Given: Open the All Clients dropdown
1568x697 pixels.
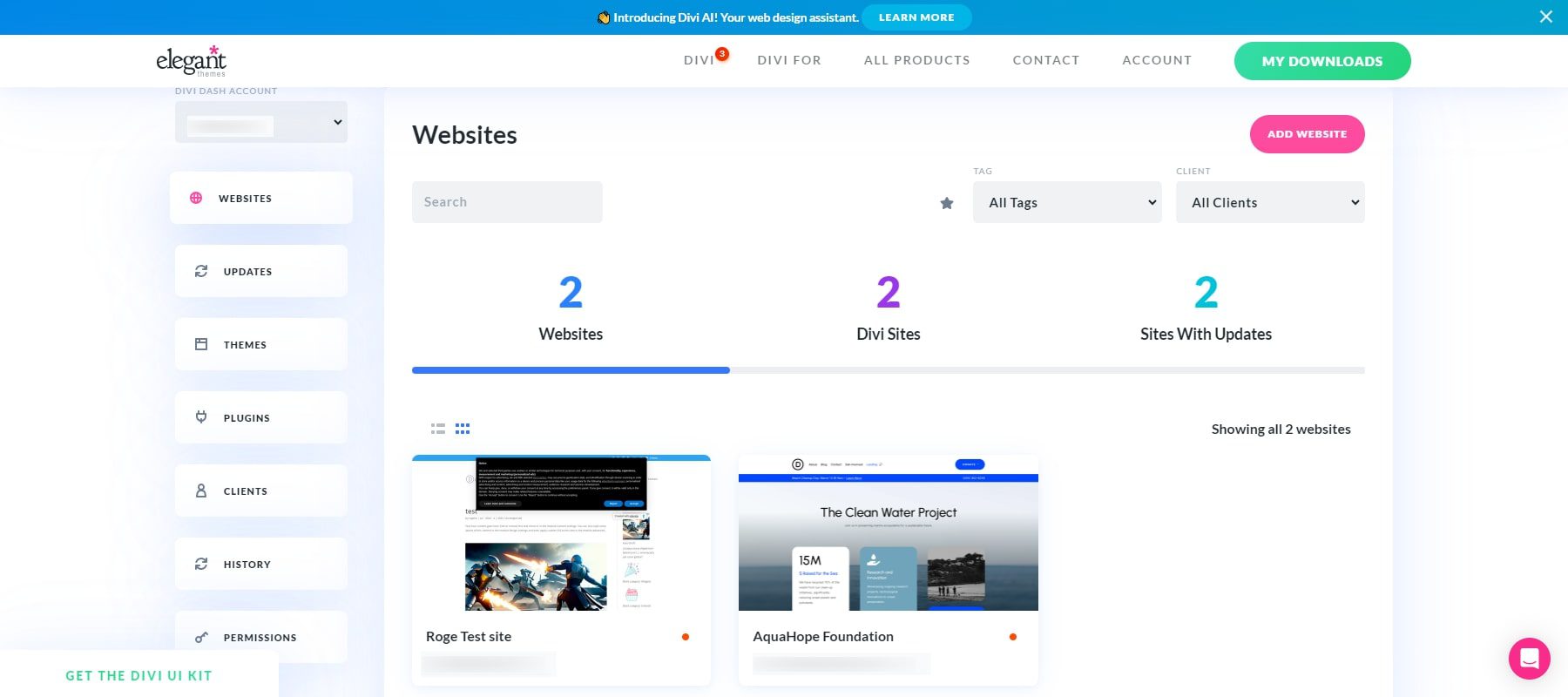Looking at the screenshot, I should pos(1270,202).
